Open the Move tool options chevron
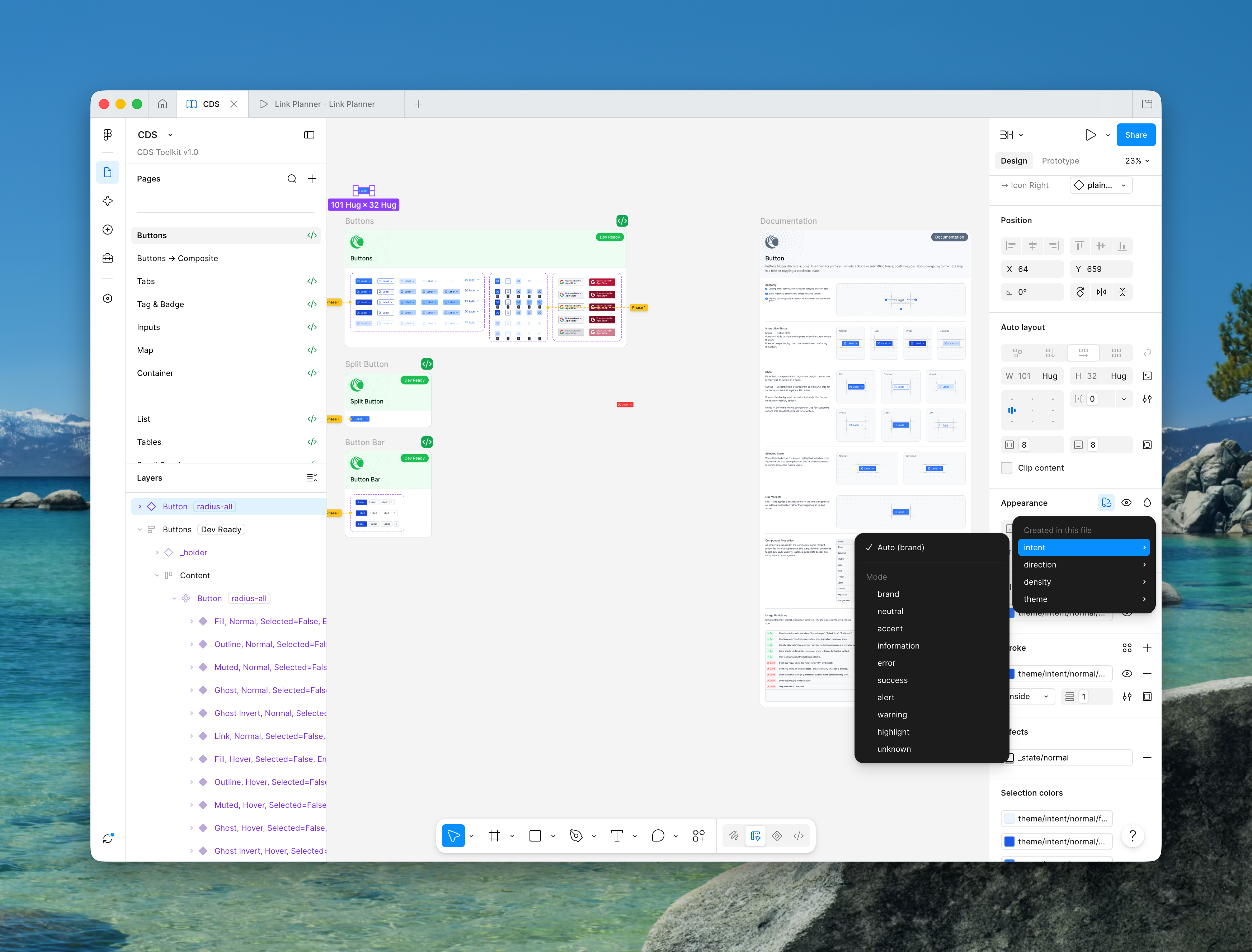1252x952 pixels. (x=471, y=836)
